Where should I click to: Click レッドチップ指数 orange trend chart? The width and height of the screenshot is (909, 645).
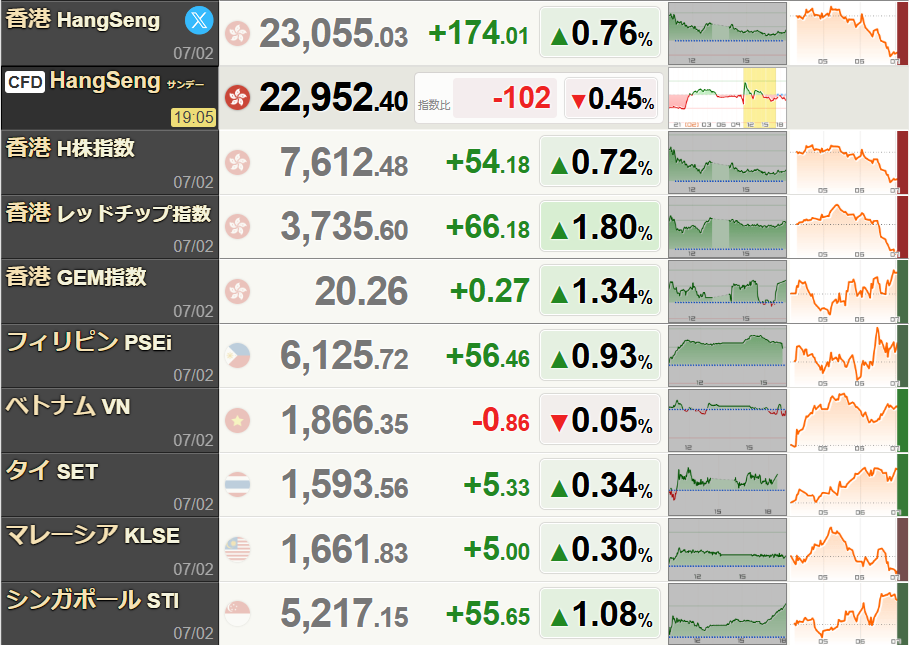tap(849, 227)
